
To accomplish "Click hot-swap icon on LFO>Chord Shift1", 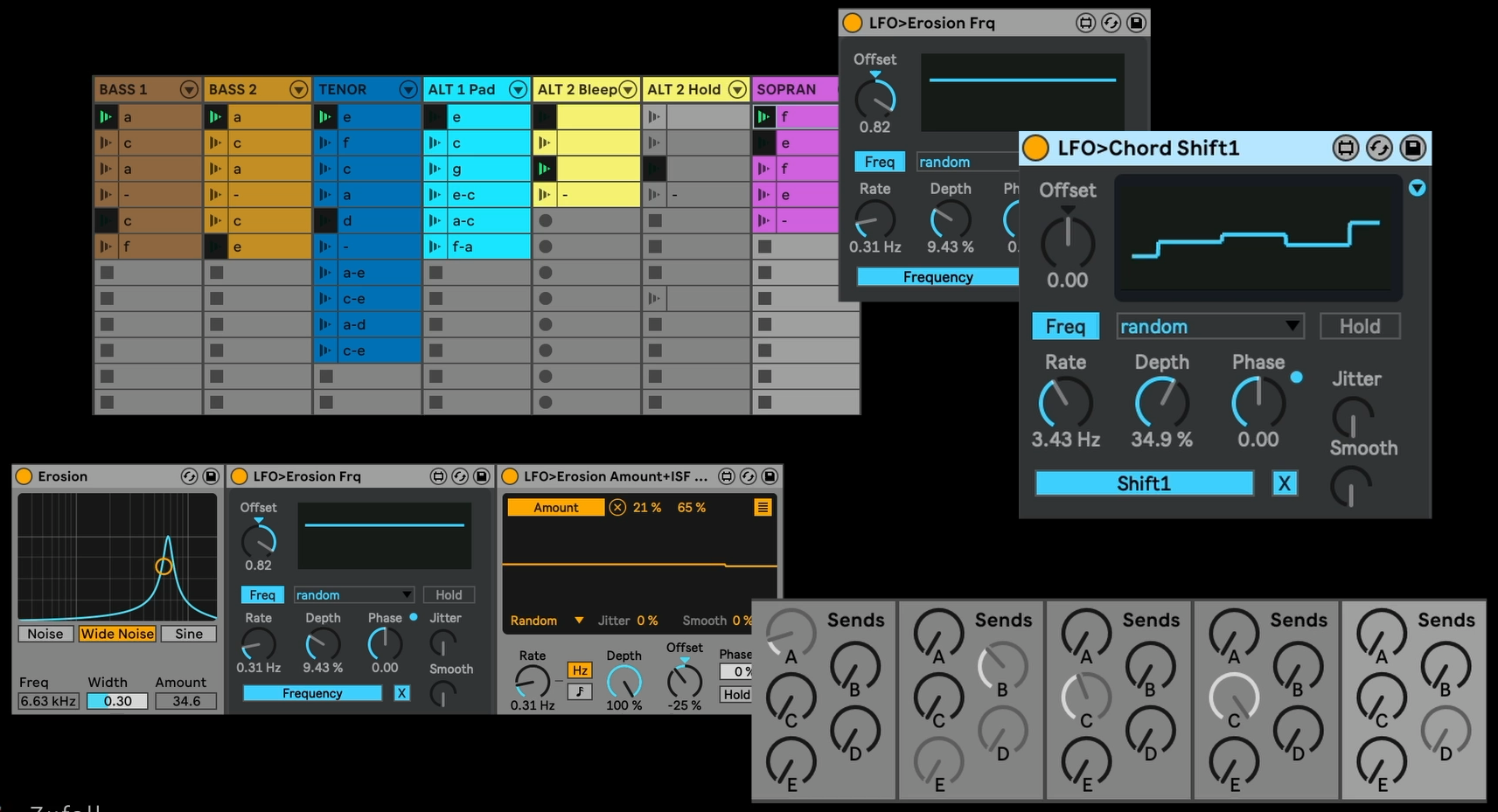I will [x=1379, y=149].
